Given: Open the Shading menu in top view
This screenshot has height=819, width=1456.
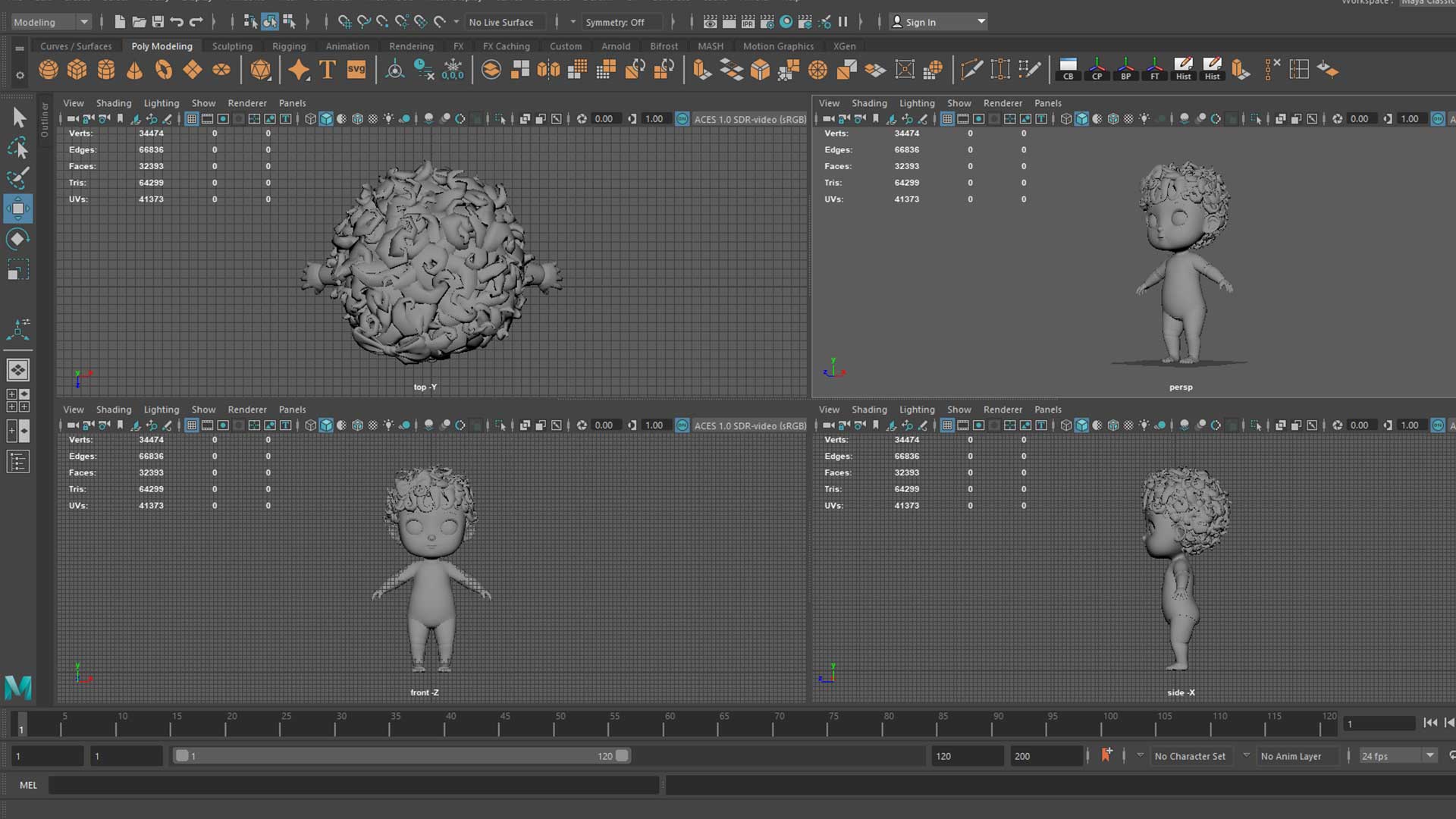Looking at the screenshot, I should [114, 103].
